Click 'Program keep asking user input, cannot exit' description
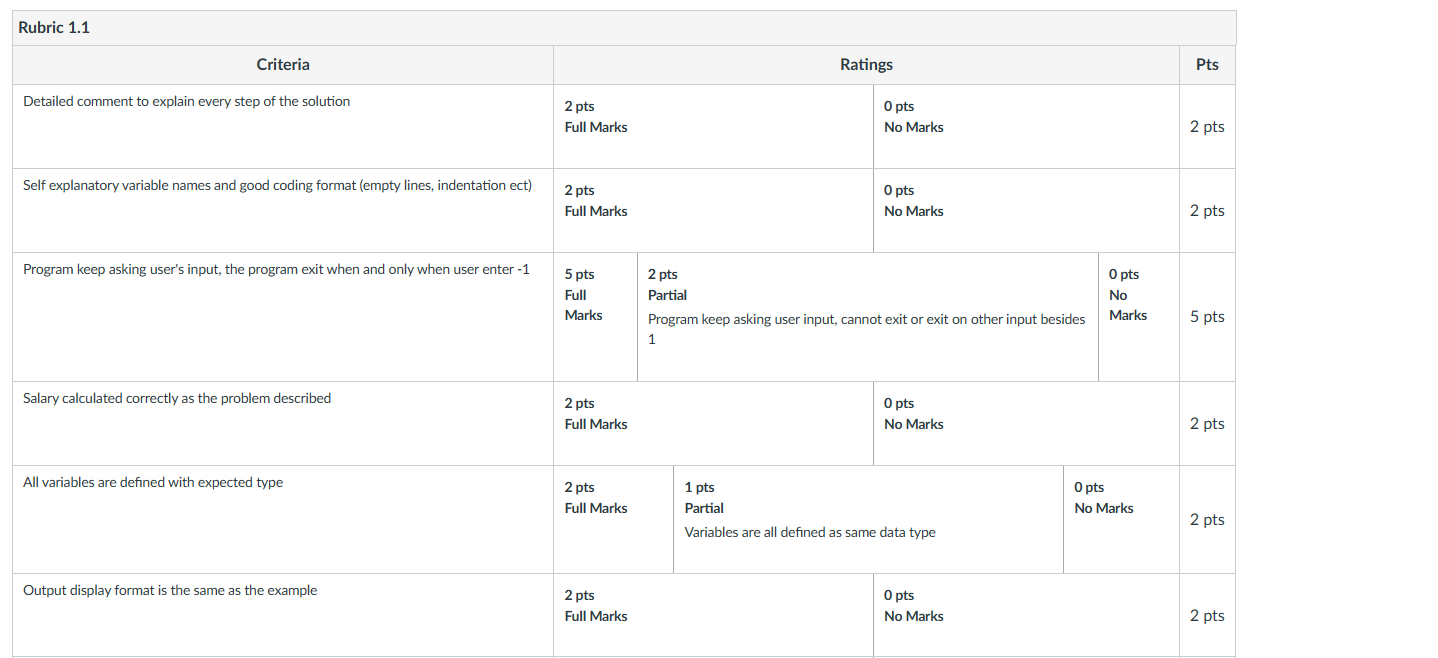 [866, 329]
